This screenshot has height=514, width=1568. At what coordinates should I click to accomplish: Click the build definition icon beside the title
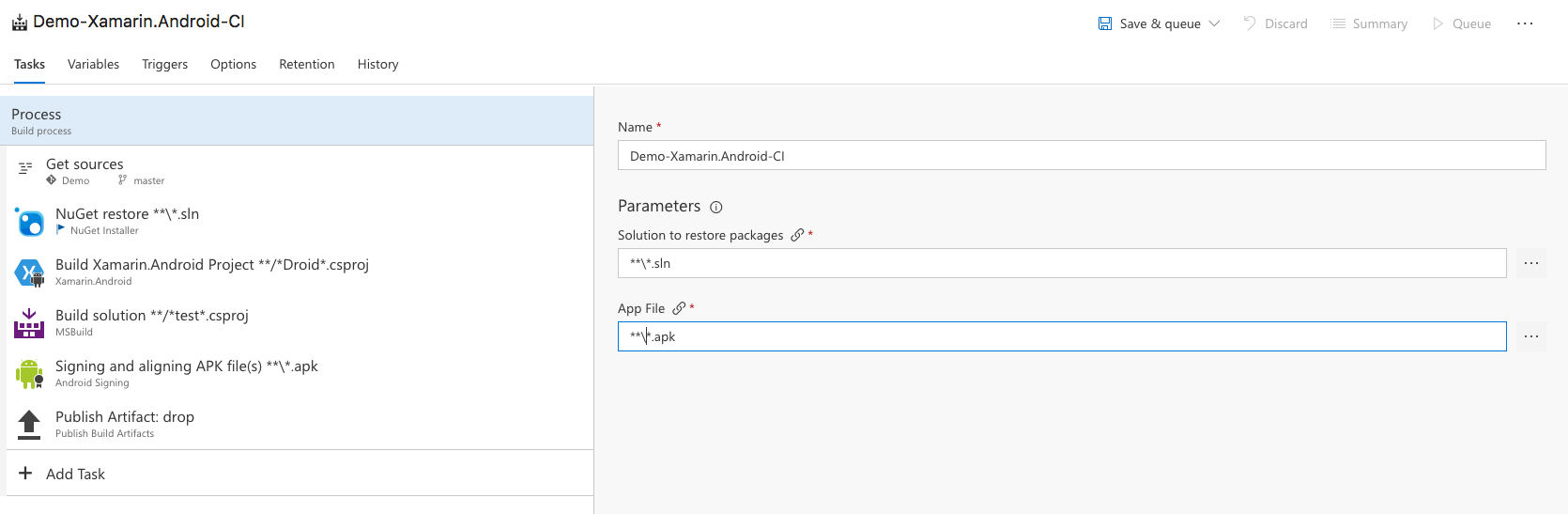[19, 23]
